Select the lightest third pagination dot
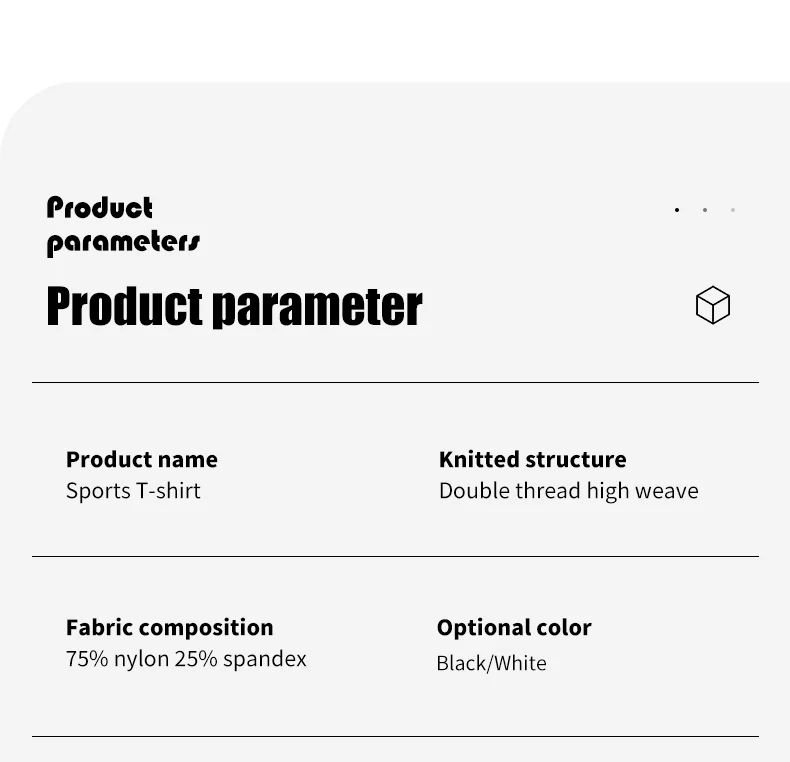 click(733, 210)
